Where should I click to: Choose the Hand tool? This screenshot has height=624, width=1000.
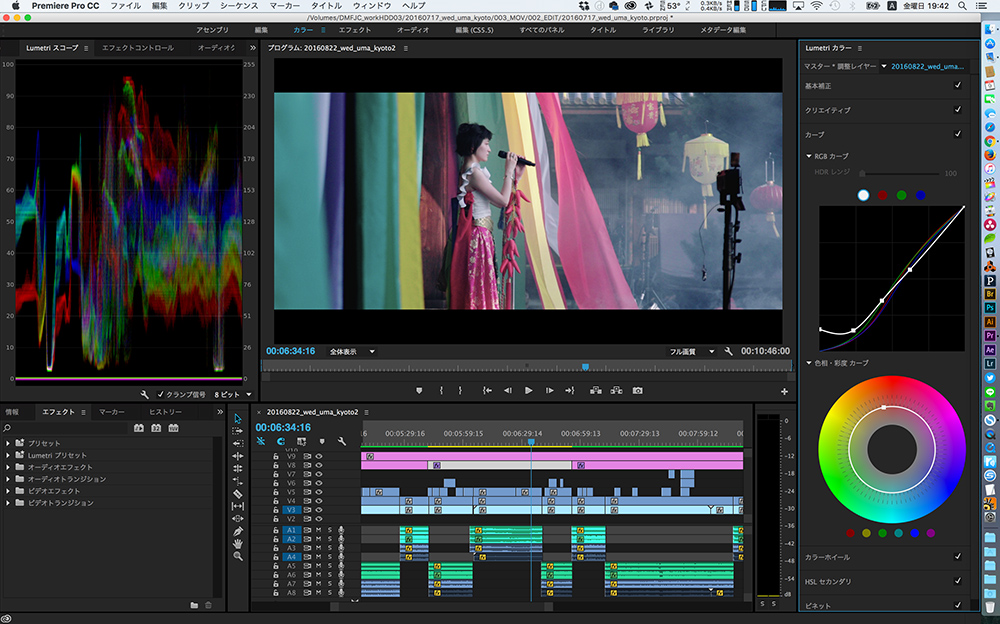(238, 543)
